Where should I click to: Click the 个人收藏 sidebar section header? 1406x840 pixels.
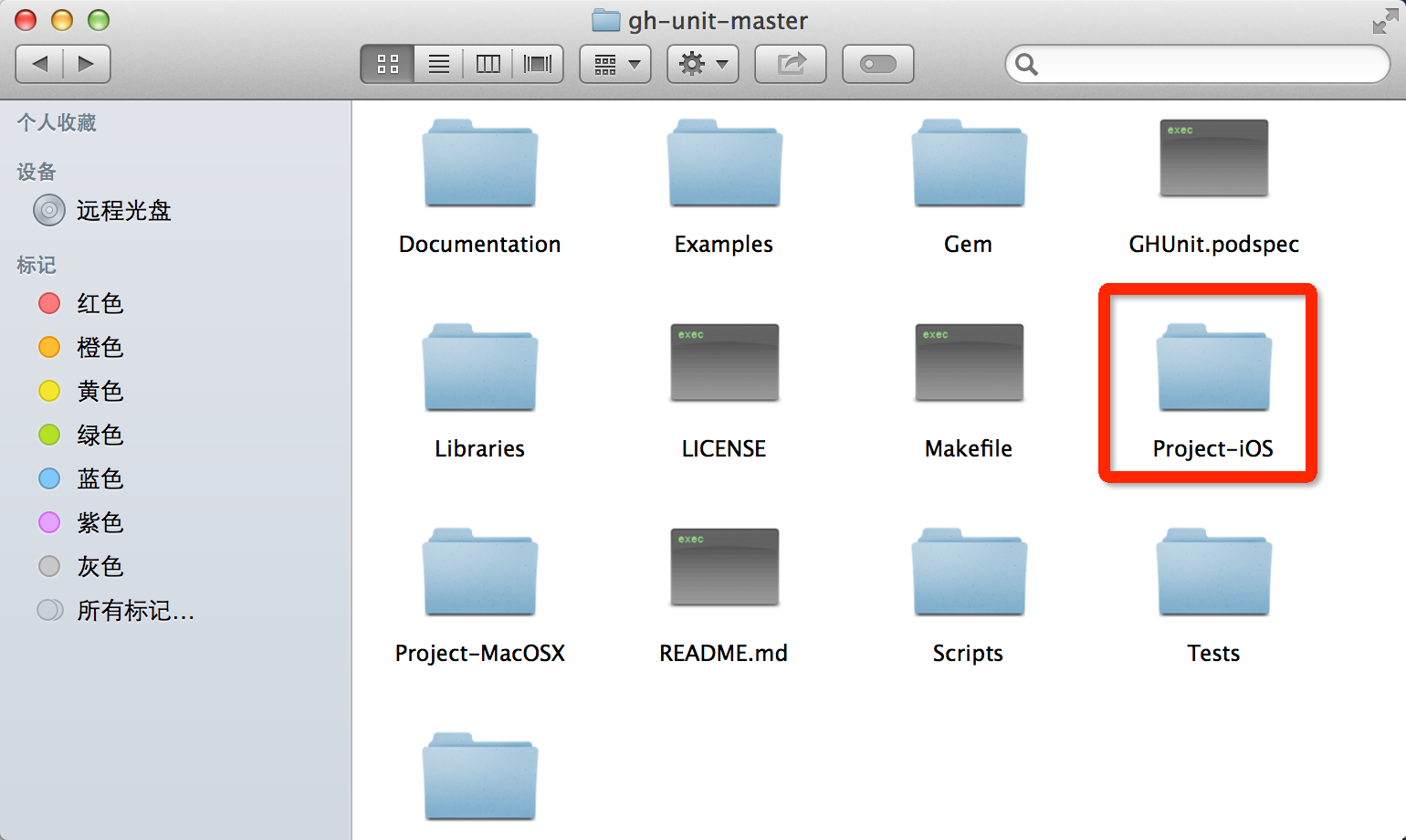pos(57,122)
